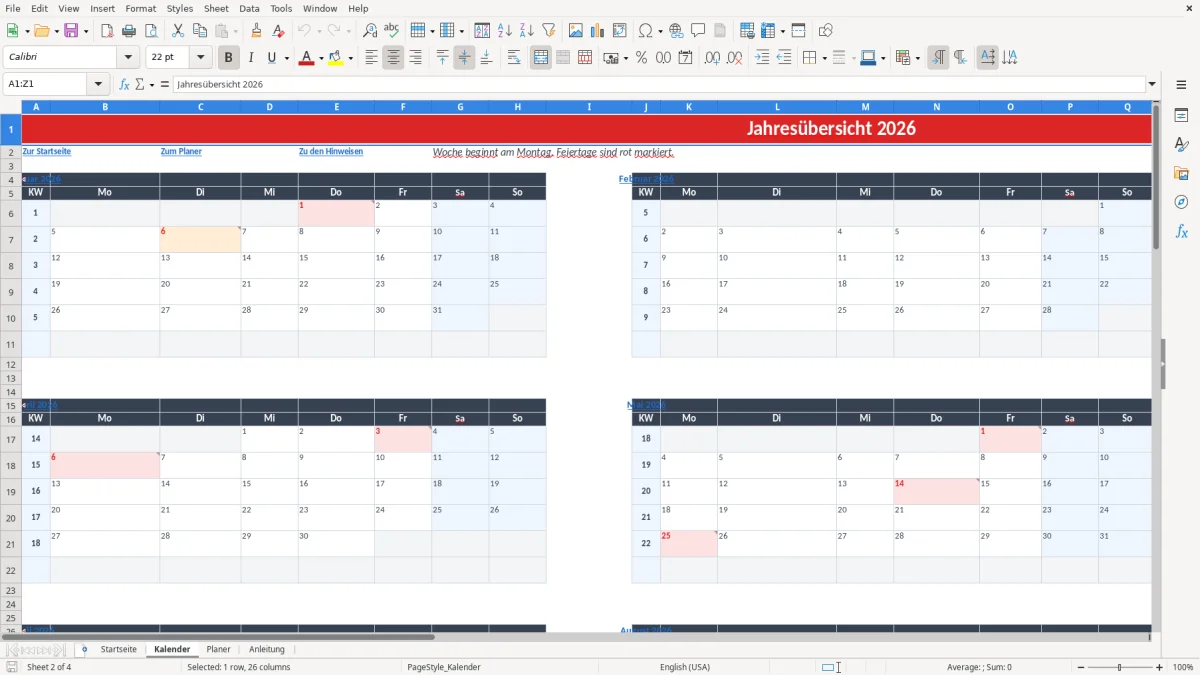Click Add Decimal Place icon
This screenshot has width=1200, height=675.
[713, 58]
